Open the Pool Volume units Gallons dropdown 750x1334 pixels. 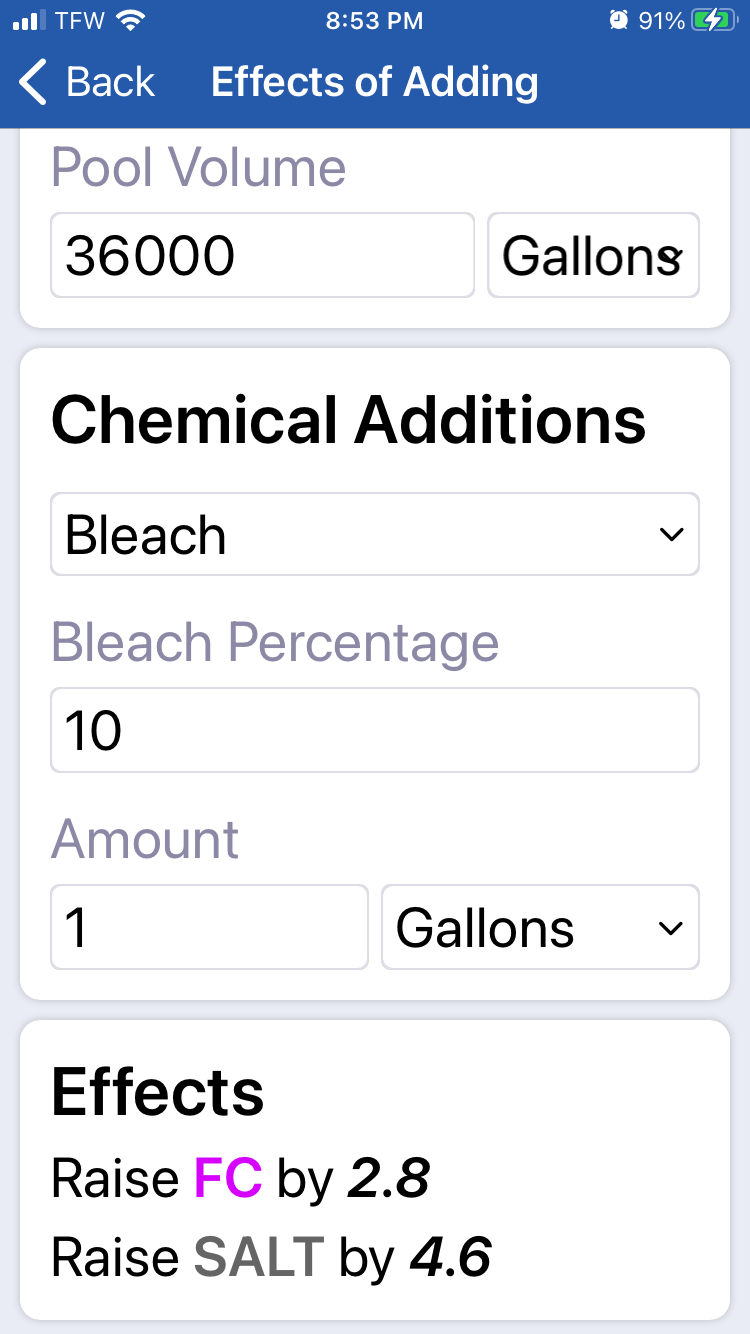[593, 255]
